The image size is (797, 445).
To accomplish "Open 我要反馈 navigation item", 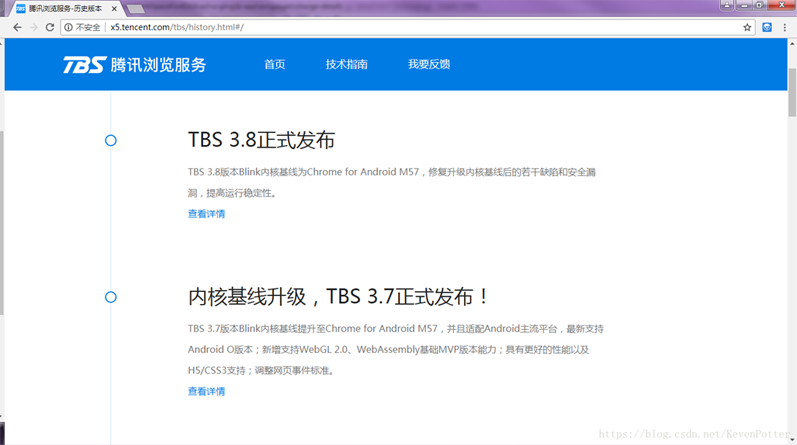I will pyautogui.click(x=429, y=64).
